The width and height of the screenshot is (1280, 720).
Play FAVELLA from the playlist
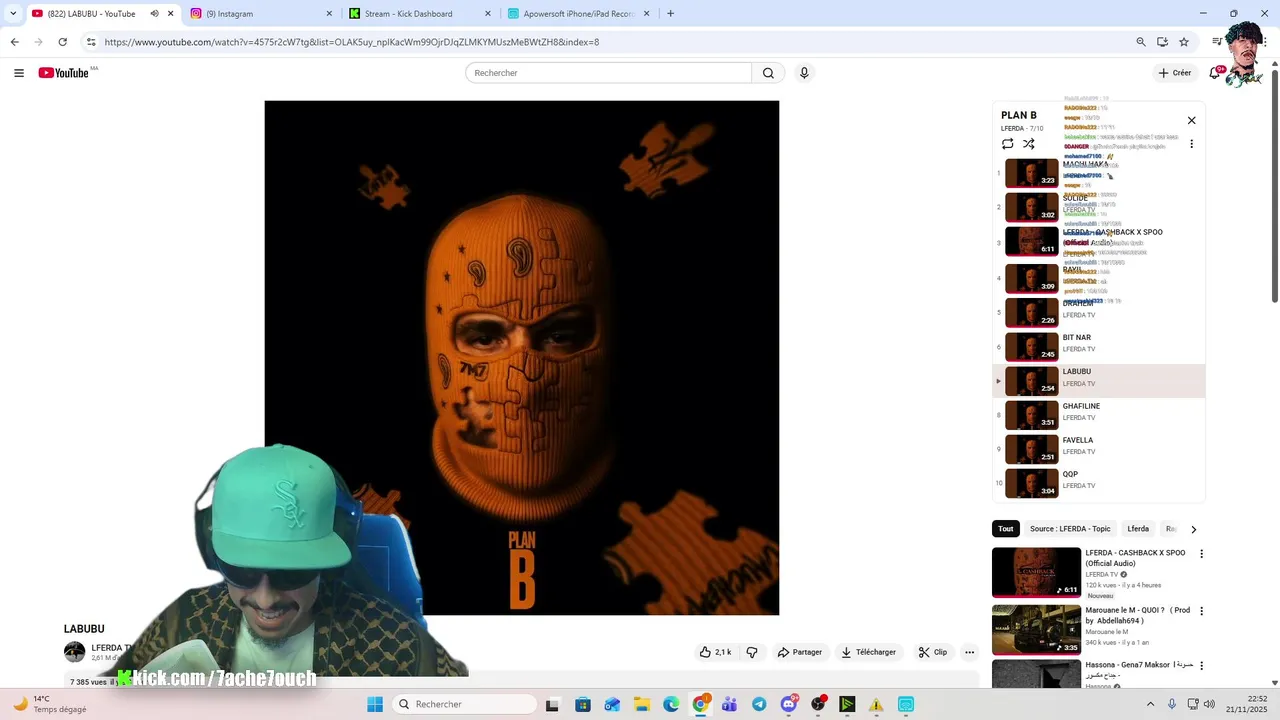pos(1099,449)
